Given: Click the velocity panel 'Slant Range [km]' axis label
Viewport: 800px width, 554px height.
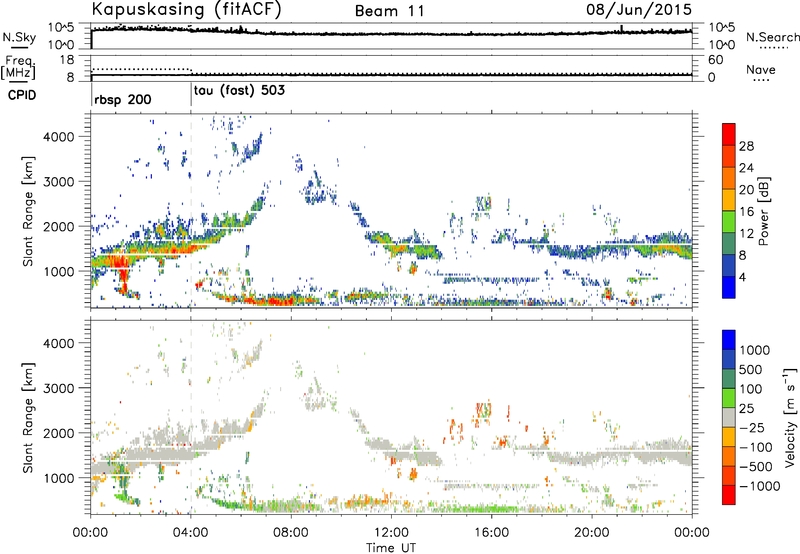Looking at the screenshot, I should click(x=28, y=418).
